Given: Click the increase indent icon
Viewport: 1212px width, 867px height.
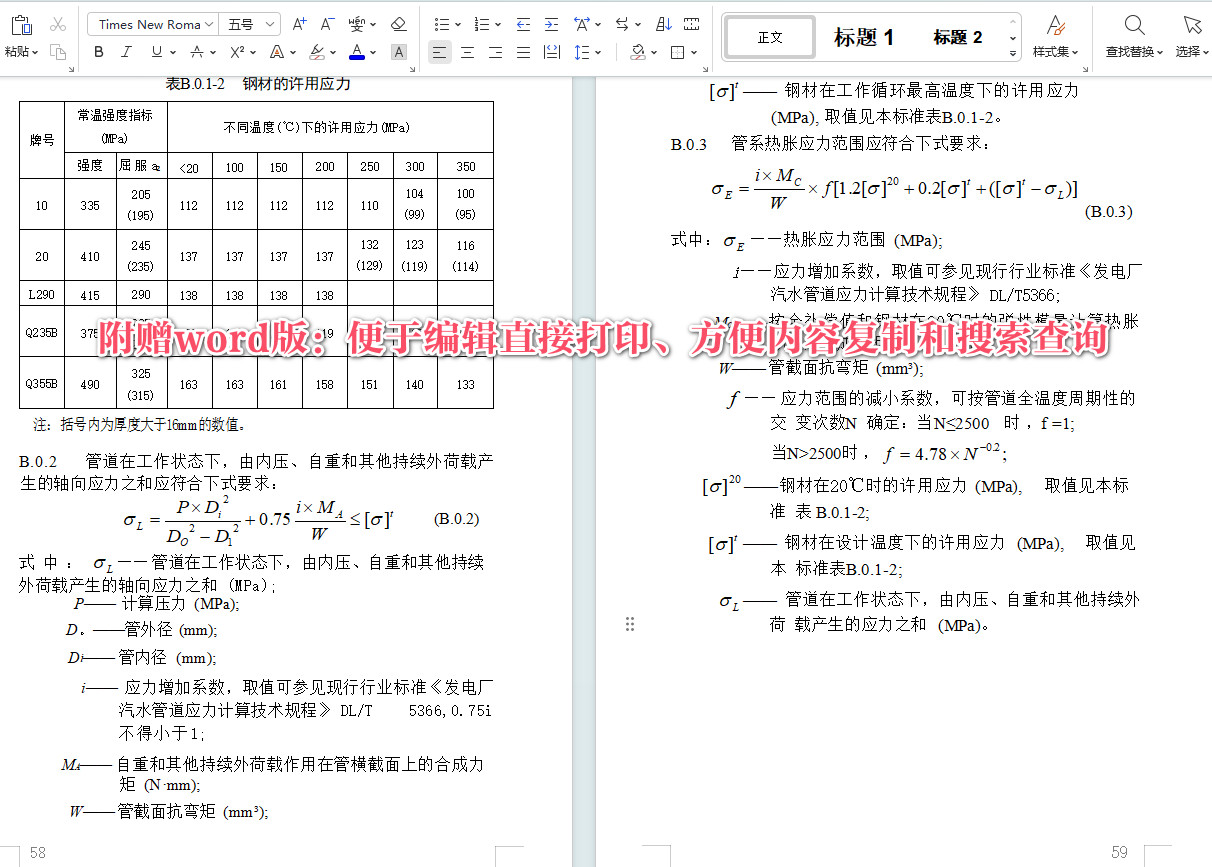Looking at the screenshot, I should [551, 24].
